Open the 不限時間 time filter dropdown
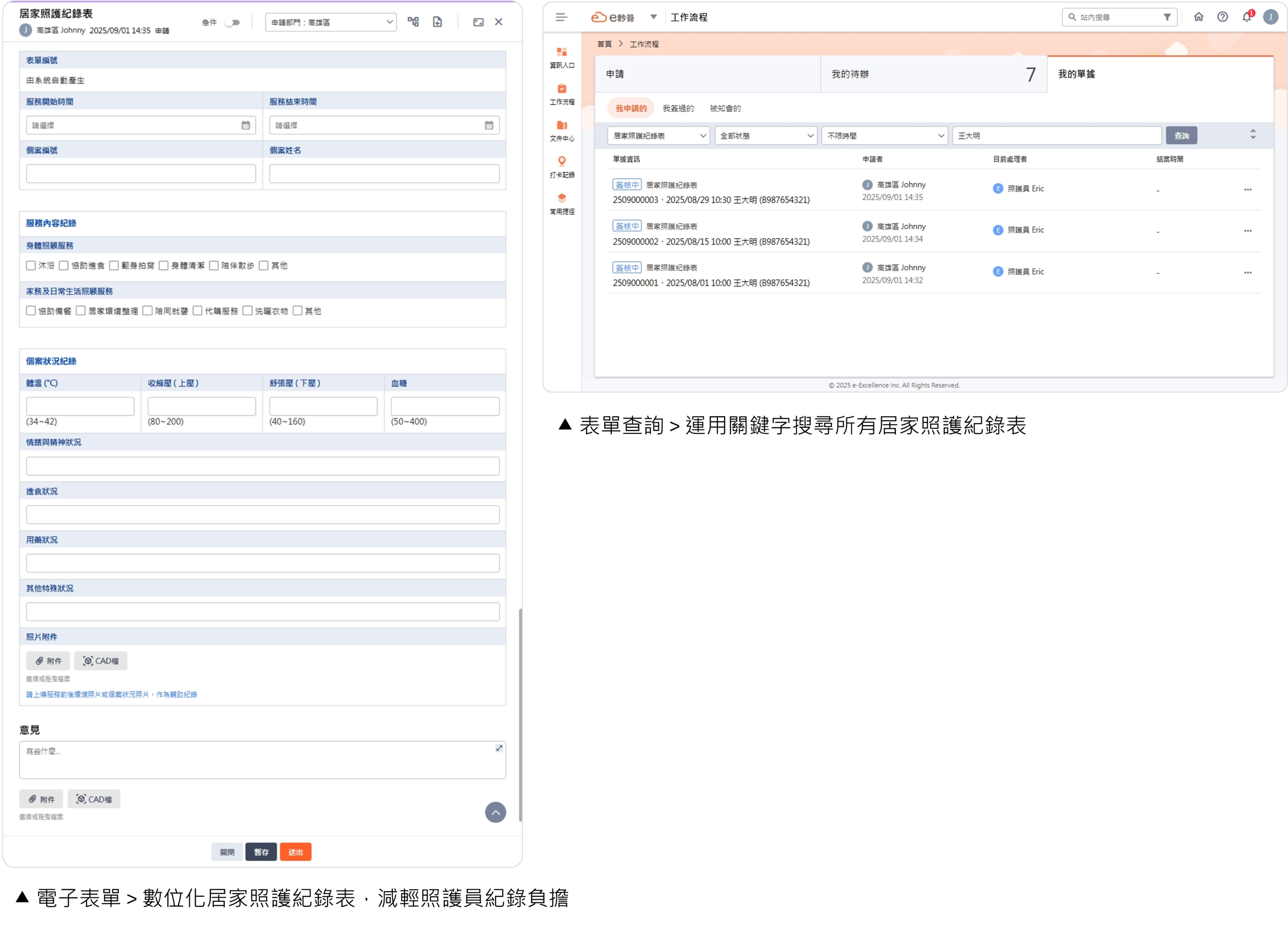The image size is (1288, 925). click(884, 136)
